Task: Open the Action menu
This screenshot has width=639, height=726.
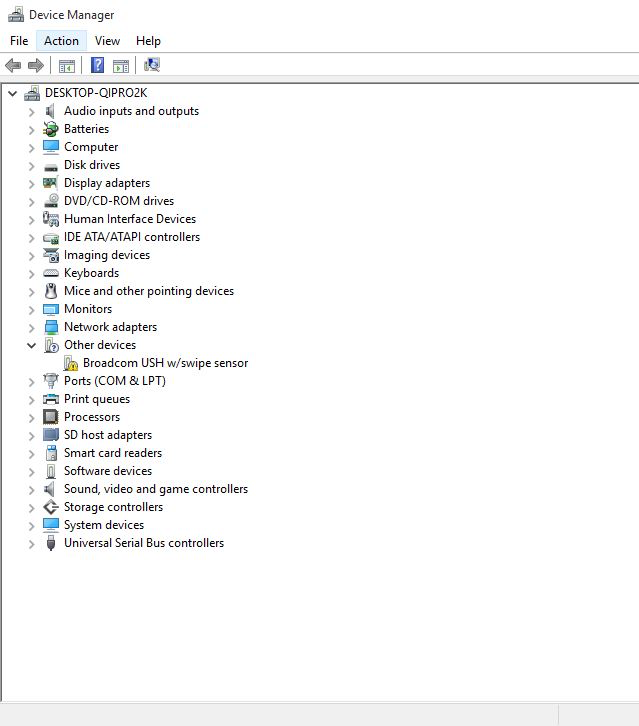Action: click(x=61, y=41)
